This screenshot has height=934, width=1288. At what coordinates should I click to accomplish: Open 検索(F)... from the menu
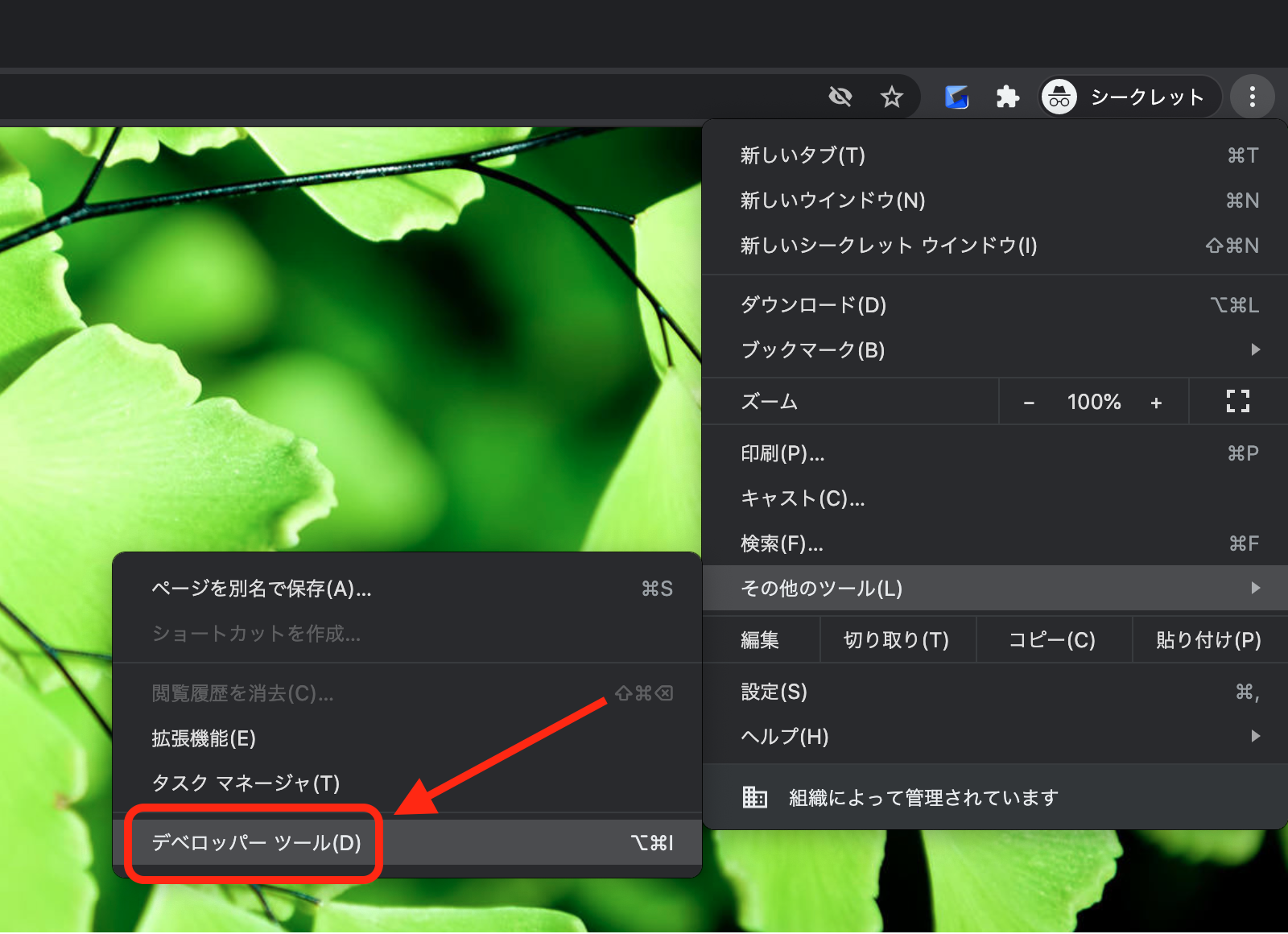[995, 543]
